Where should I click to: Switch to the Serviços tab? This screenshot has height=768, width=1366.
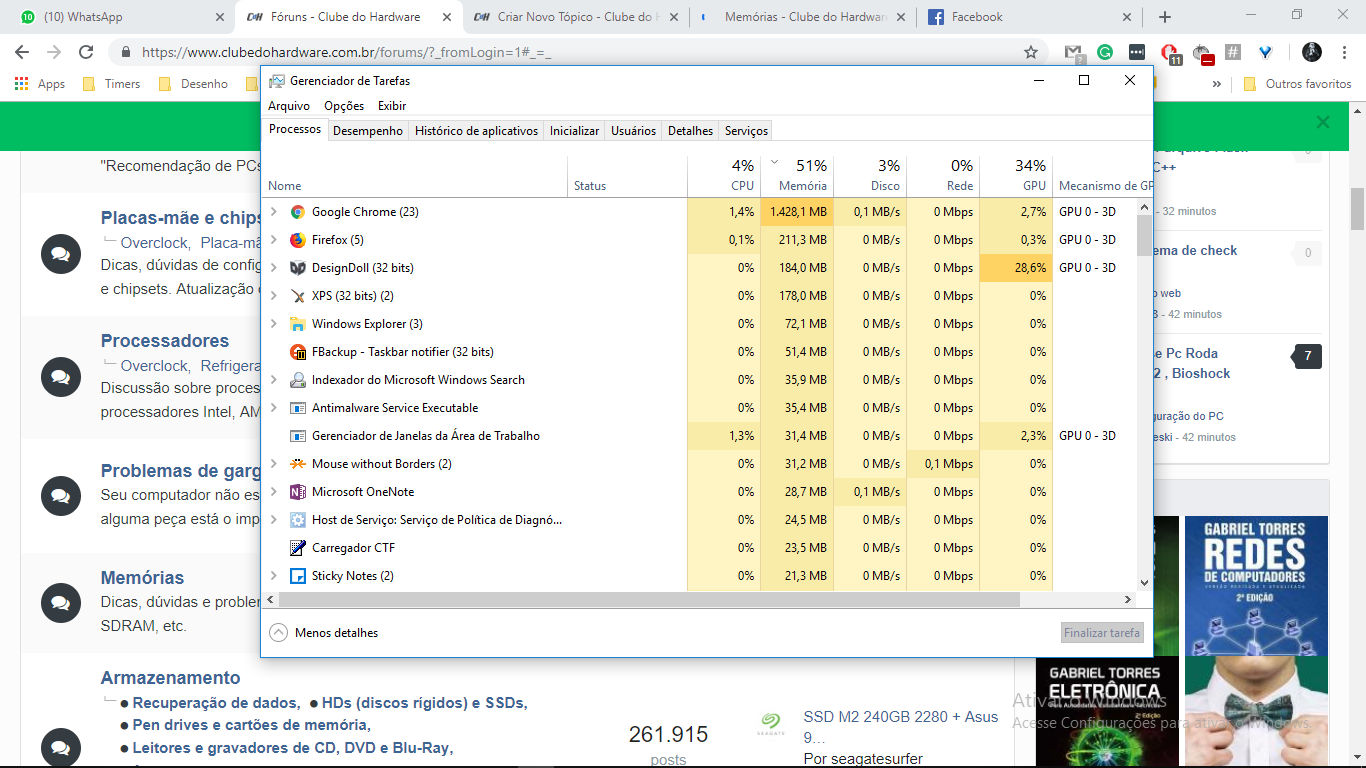(747, 131)
